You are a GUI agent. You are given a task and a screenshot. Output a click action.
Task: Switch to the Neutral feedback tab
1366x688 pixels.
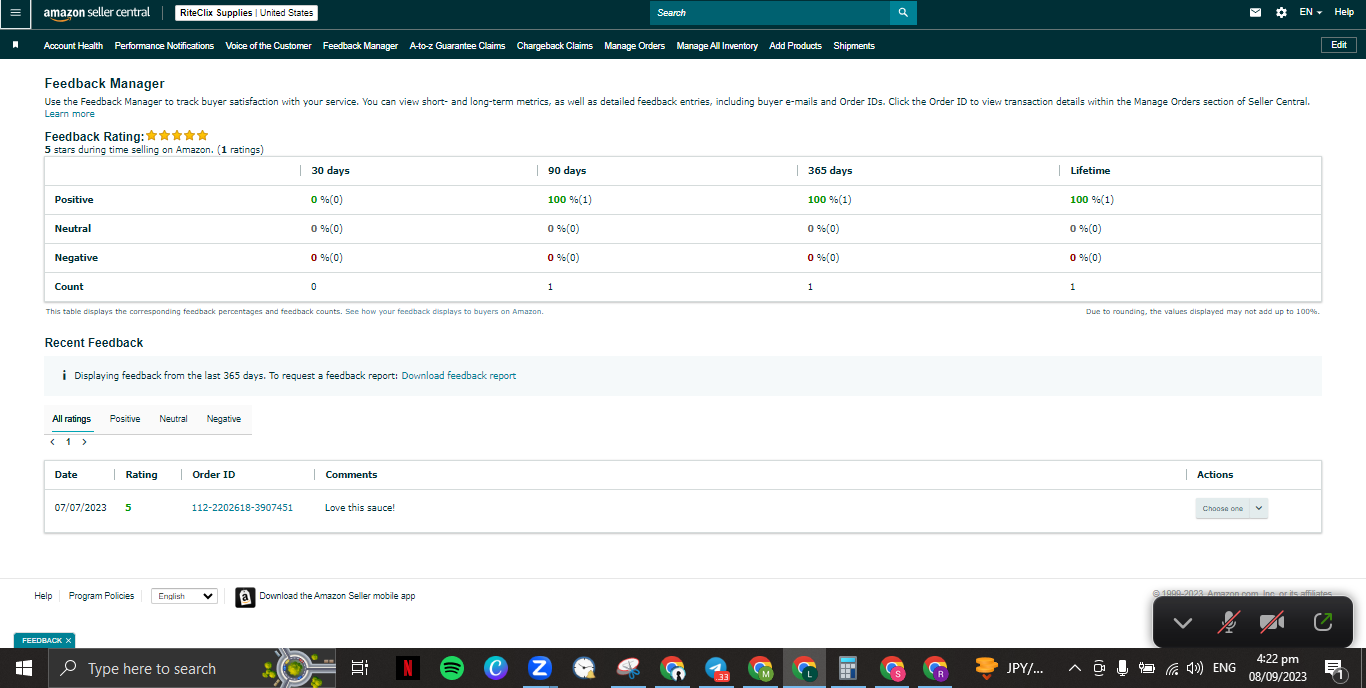(173, 419)
